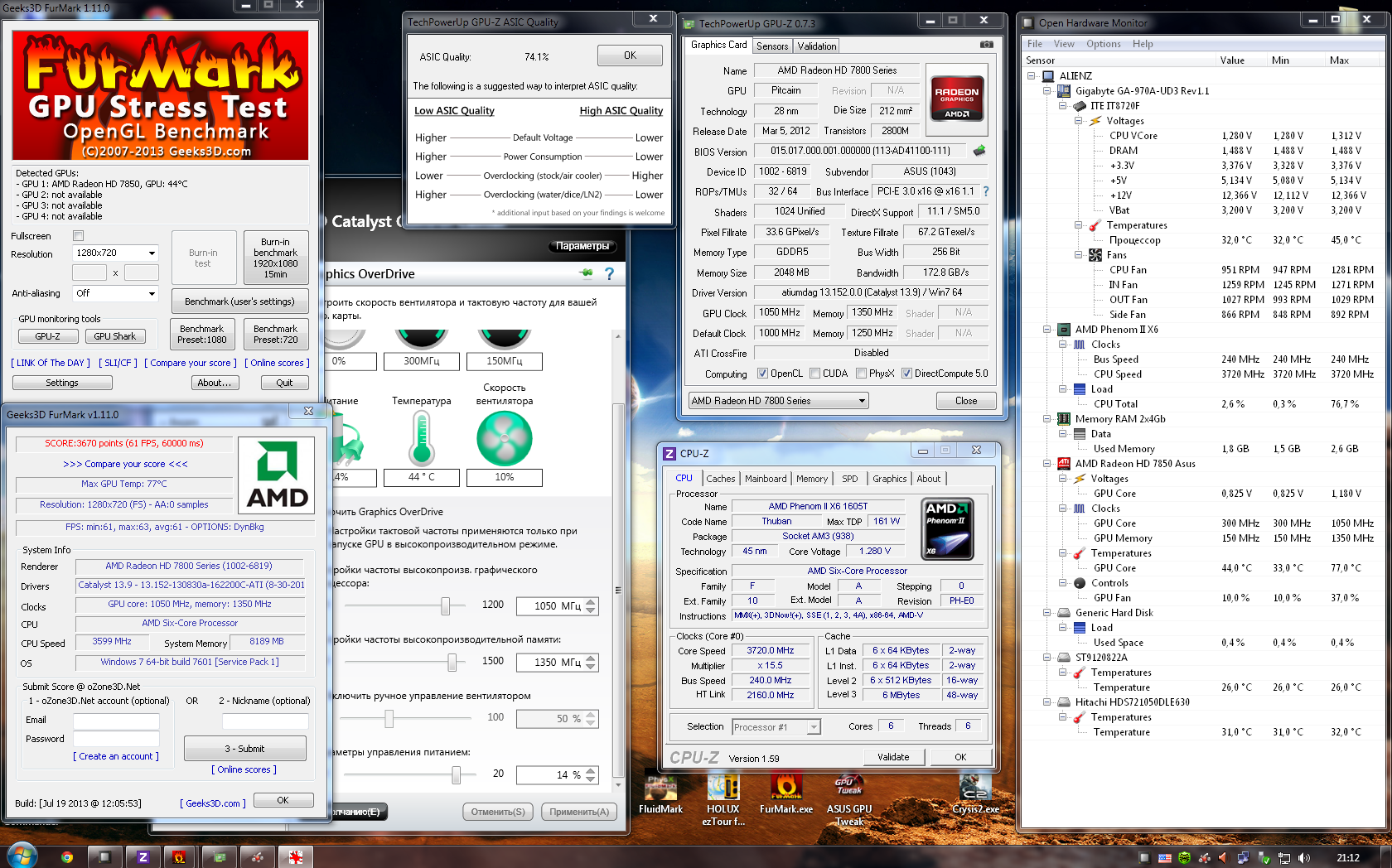This screenshot has height=868, width=1392.
Task: Open the Resolution 1280x720 dropdown in FurMark
Action: click(x=115, y=253)
